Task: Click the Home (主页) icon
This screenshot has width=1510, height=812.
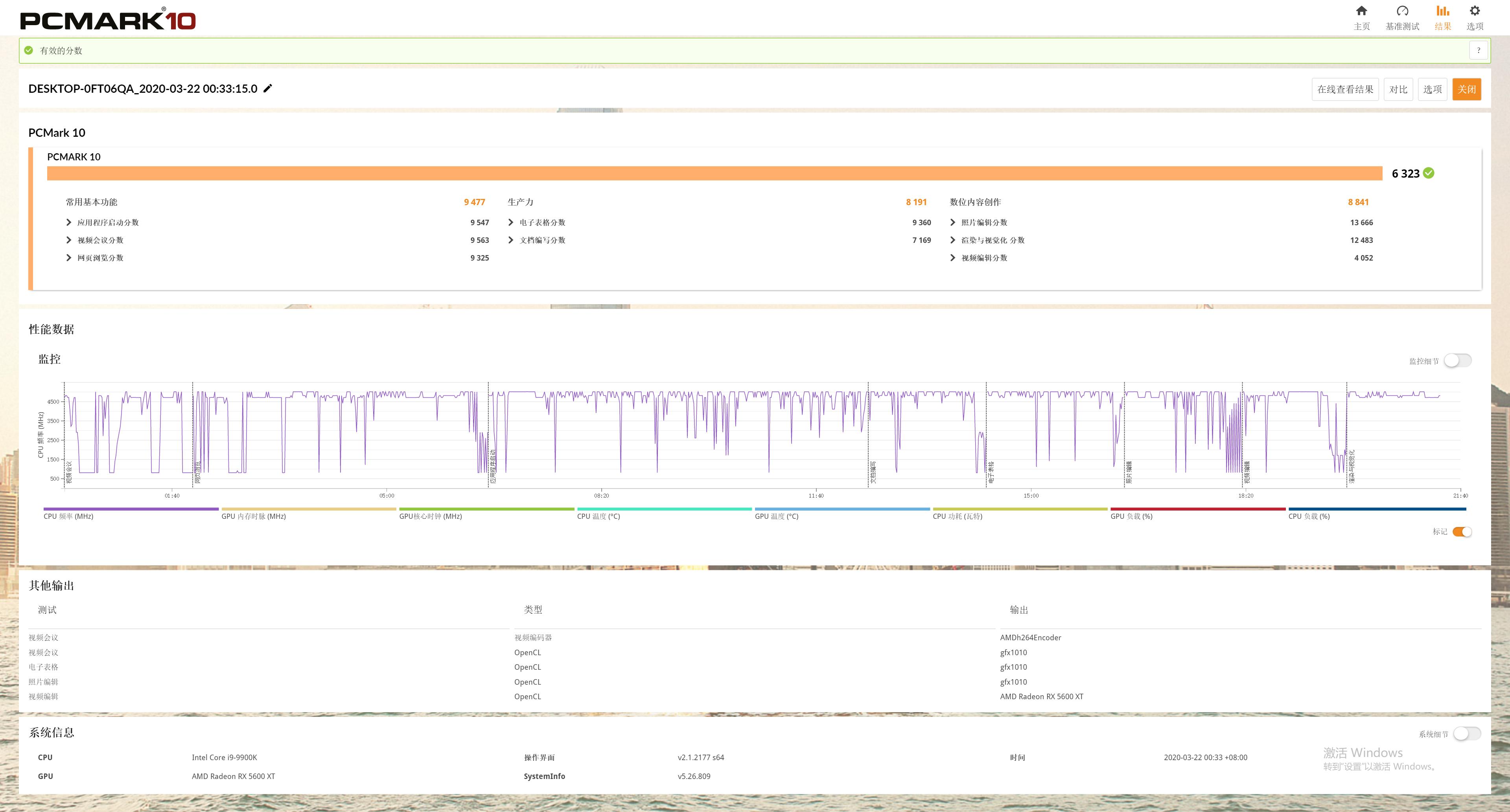Action: 1361,11
